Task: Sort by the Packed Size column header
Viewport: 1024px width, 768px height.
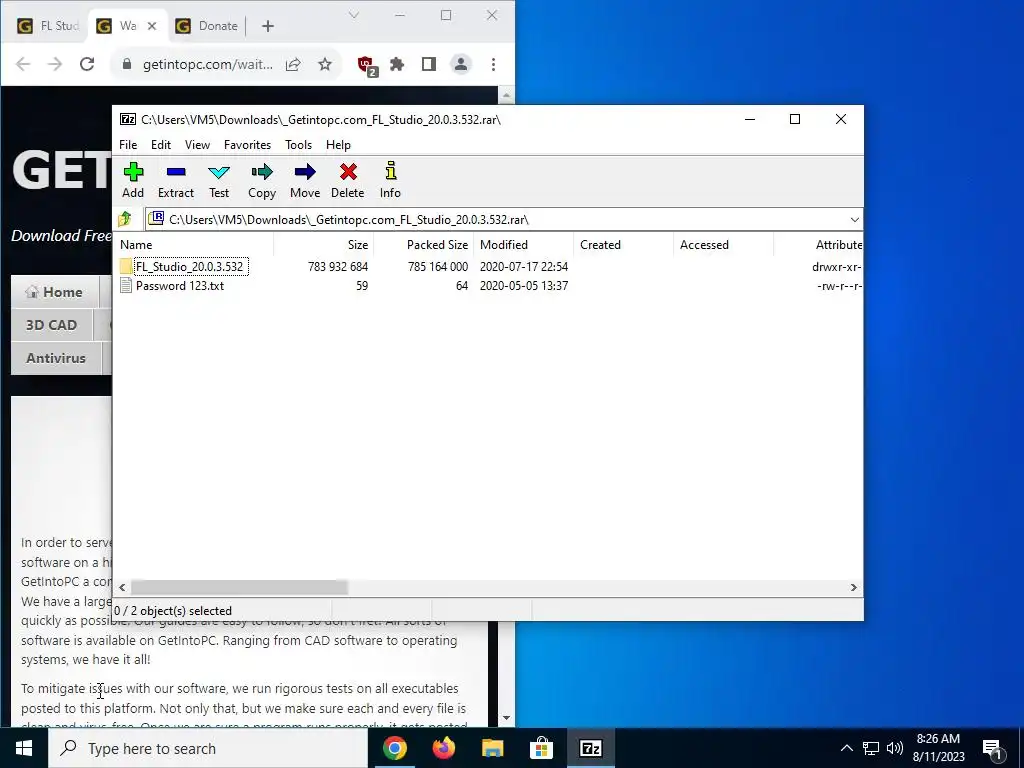Action: 424,245
